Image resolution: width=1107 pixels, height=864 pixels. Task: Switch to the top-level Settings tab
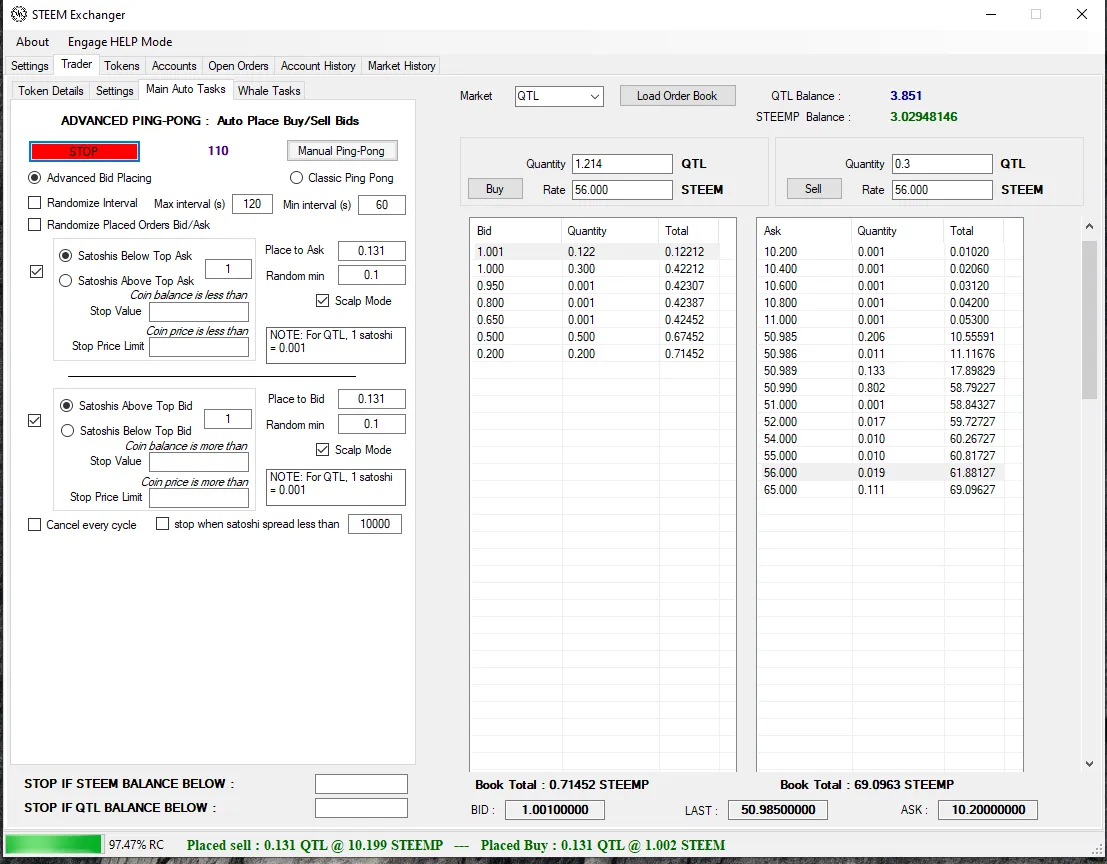pos(30,66)
